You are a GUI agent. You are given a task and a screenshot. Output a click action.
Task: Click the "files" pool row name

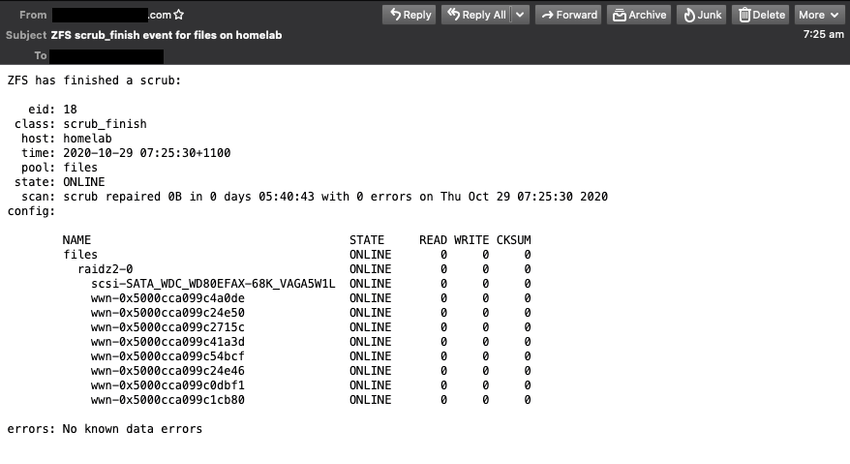pyautogui.click(x=80, y=255)
